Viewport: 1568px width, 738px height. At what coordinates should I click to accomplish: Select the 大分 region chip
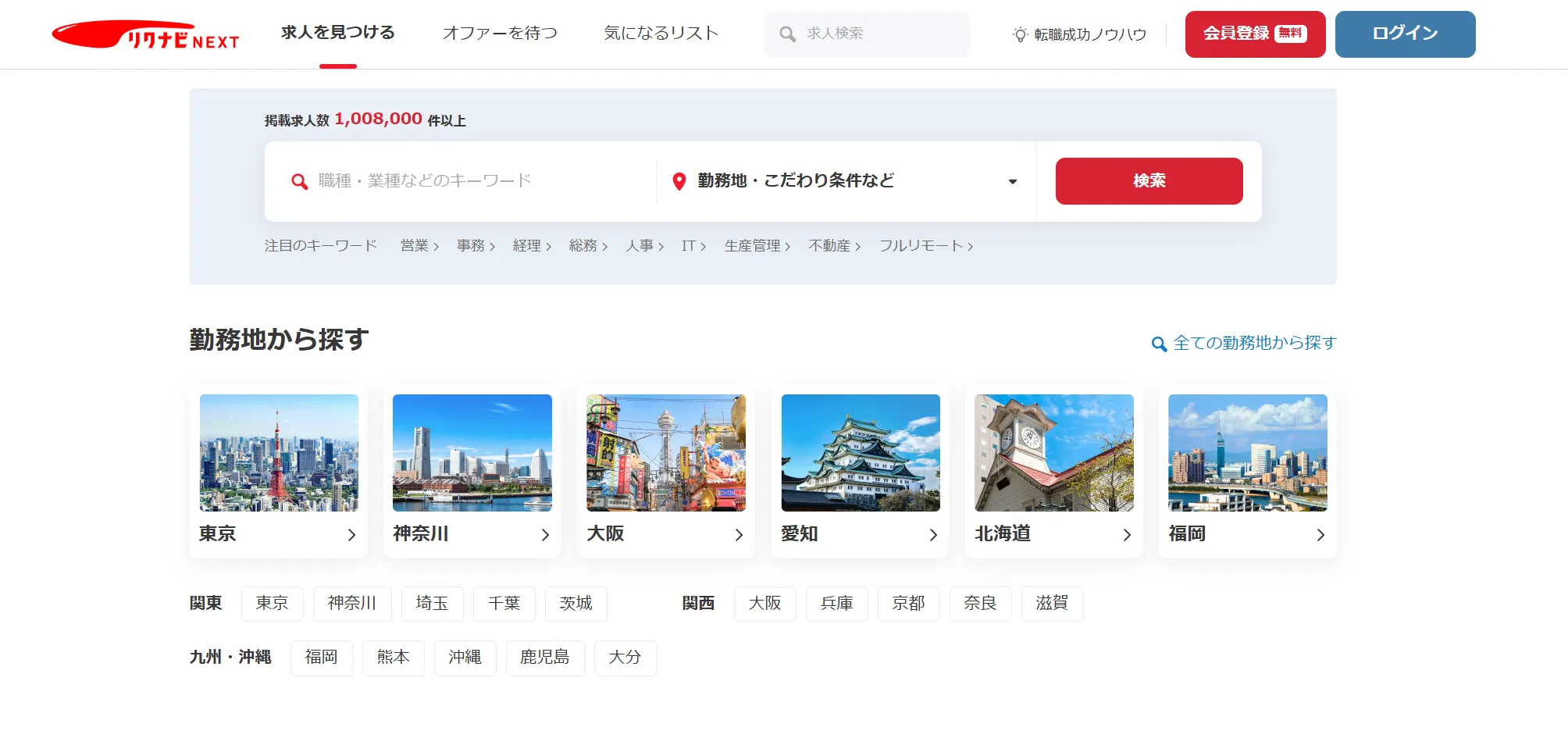[625, 658]
